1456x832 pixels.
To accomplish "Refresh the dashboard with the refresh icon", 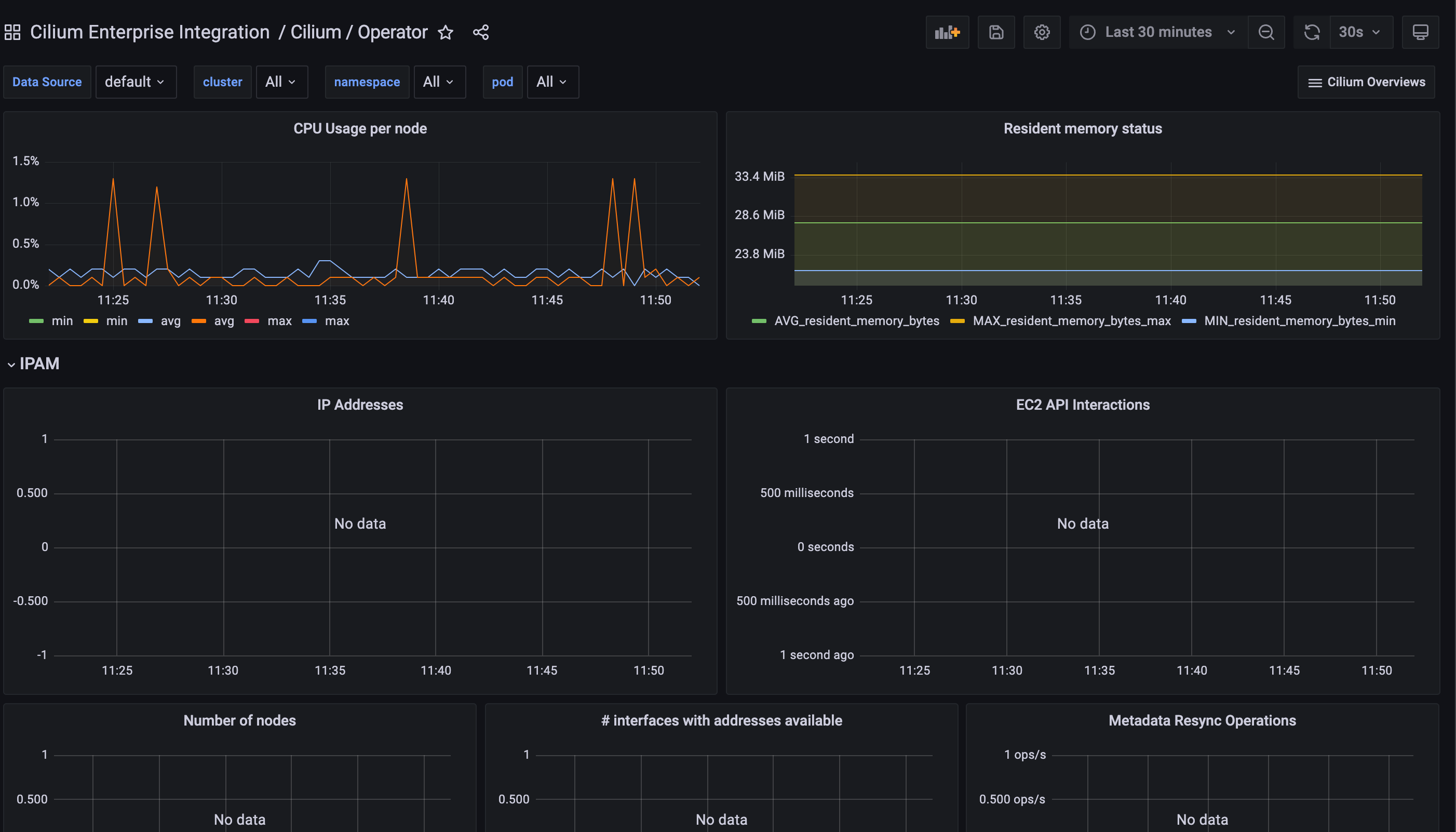I will pyautogui.click(x=1311, y=32).
